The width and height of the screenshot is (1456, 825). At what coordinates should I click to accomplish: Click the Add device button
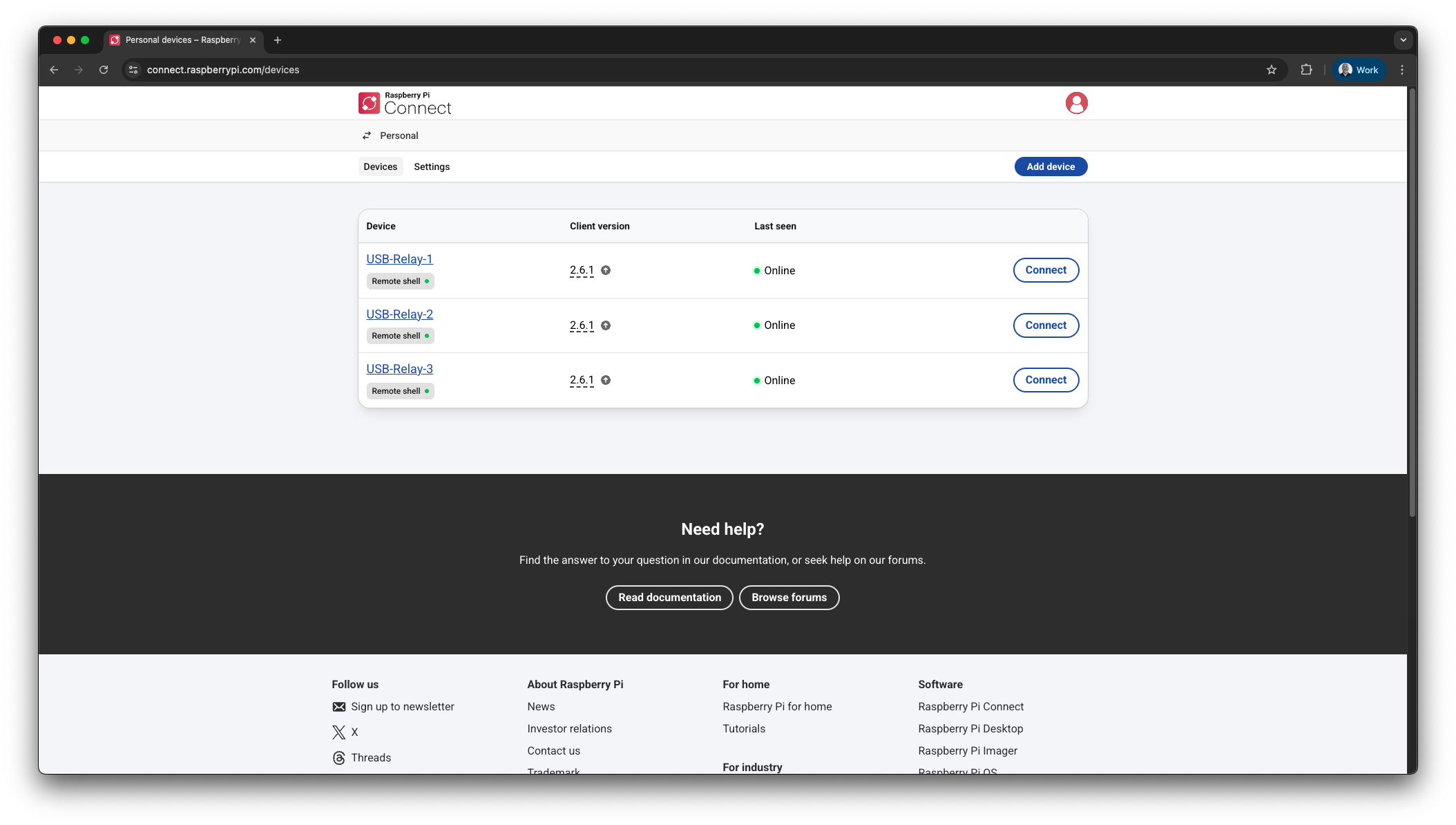pos(1051,167)
